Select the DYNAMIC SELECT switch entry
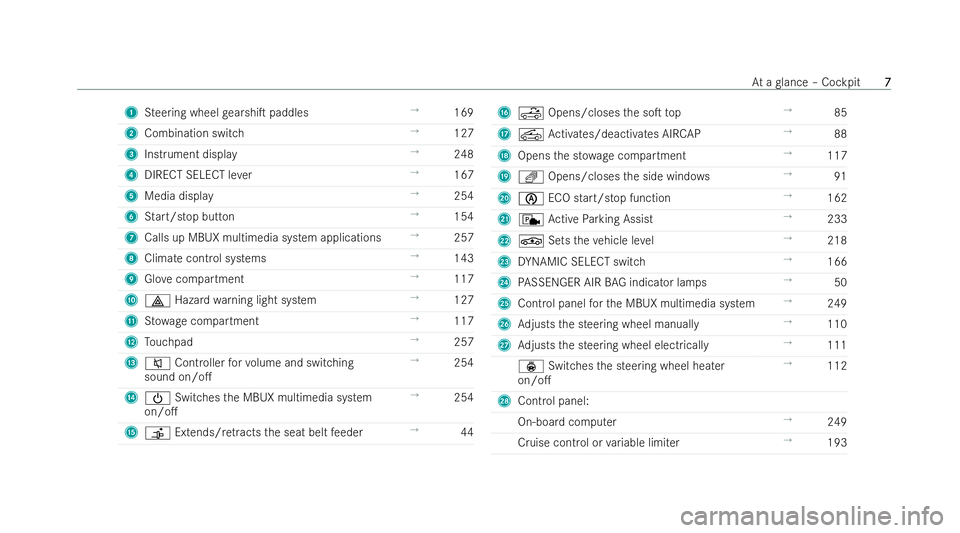960x533 pixels. [581, 262]
